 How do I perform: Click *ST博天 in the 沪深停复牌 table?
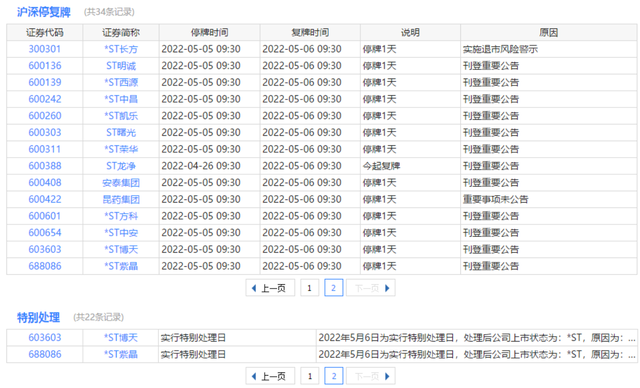(121, 250)
